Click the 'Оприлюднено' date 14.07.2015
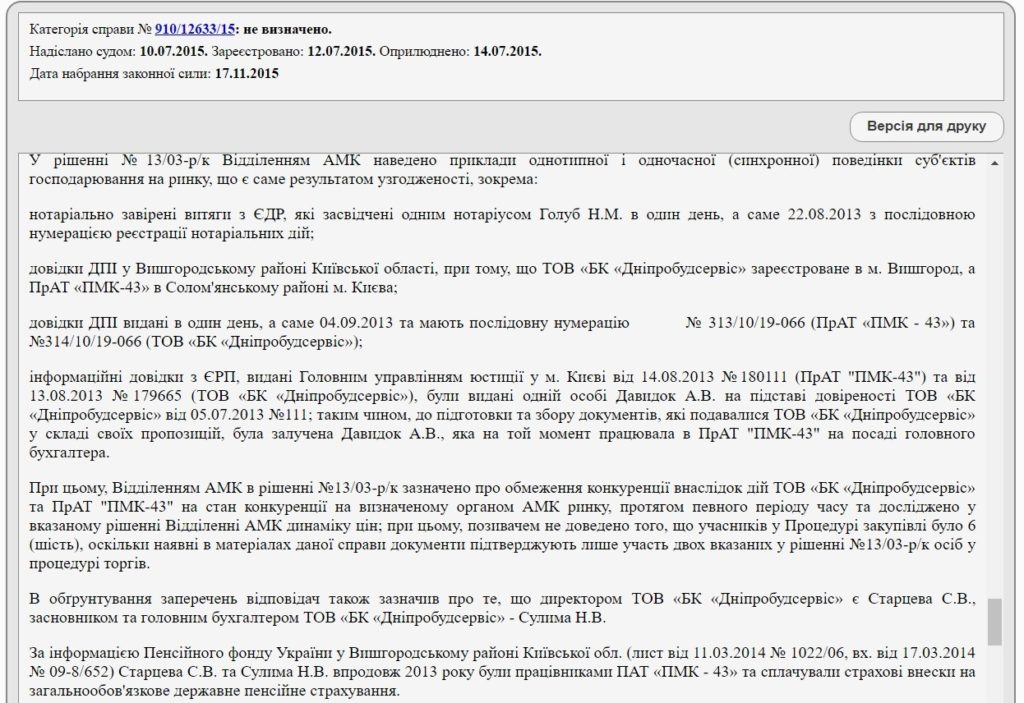The width and height of the screenshot is (1024, 703). [x=506, y=51]
